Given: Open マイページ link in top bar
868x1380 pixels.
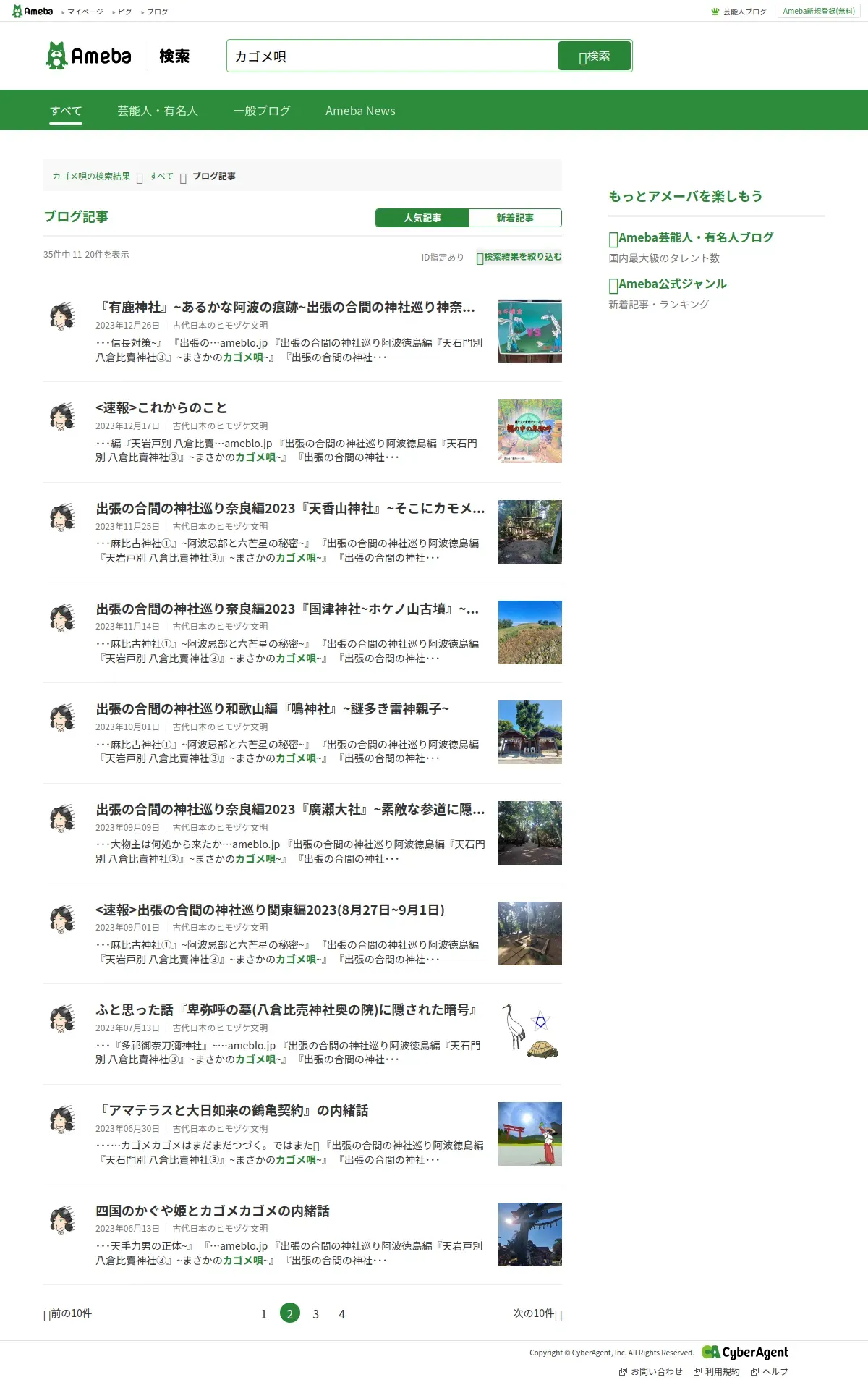Looking at the screenshot, I should (85, 12).
